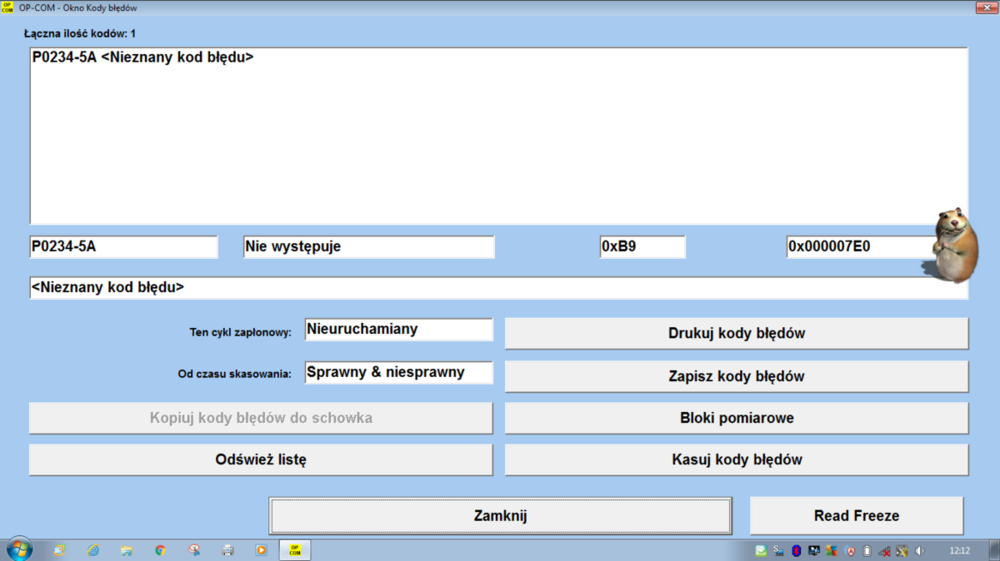Viewport: 1000px width, 561px height.
Task: Open the Windows Start menu orb
Action: 19,550
